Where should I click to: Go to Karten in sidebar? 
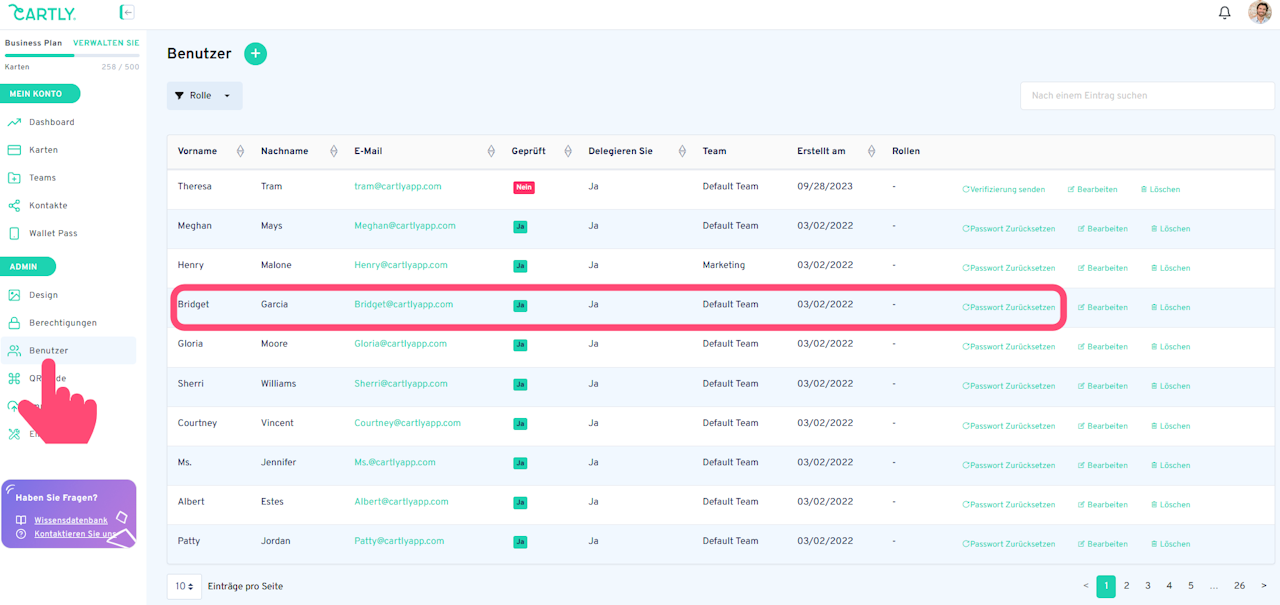click(x=43, y=150)
